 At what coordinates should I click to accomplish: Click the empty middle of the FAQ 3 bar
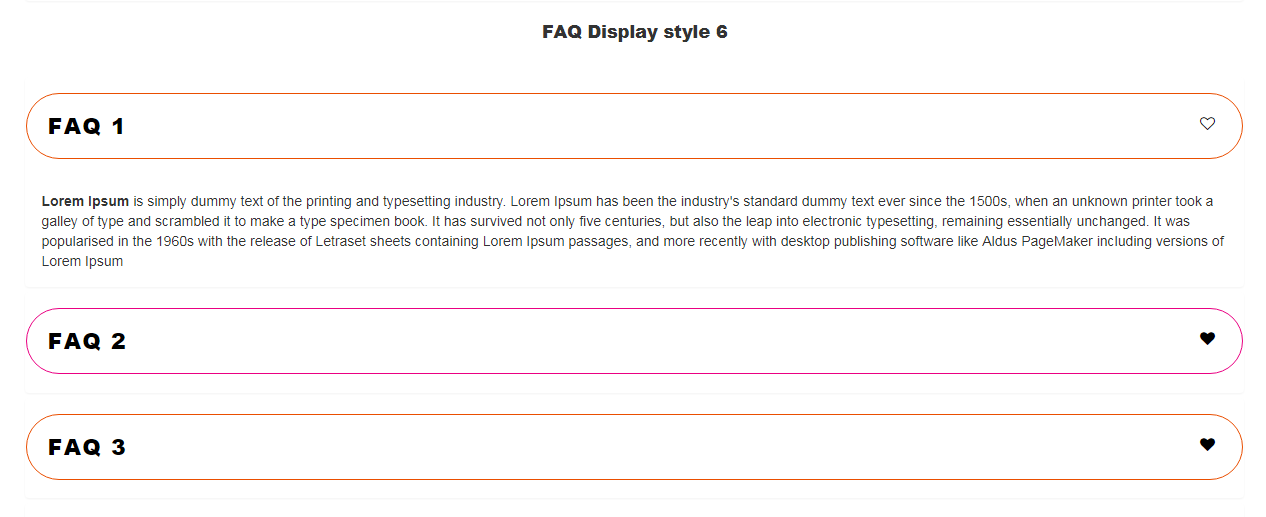click(634, 447)
